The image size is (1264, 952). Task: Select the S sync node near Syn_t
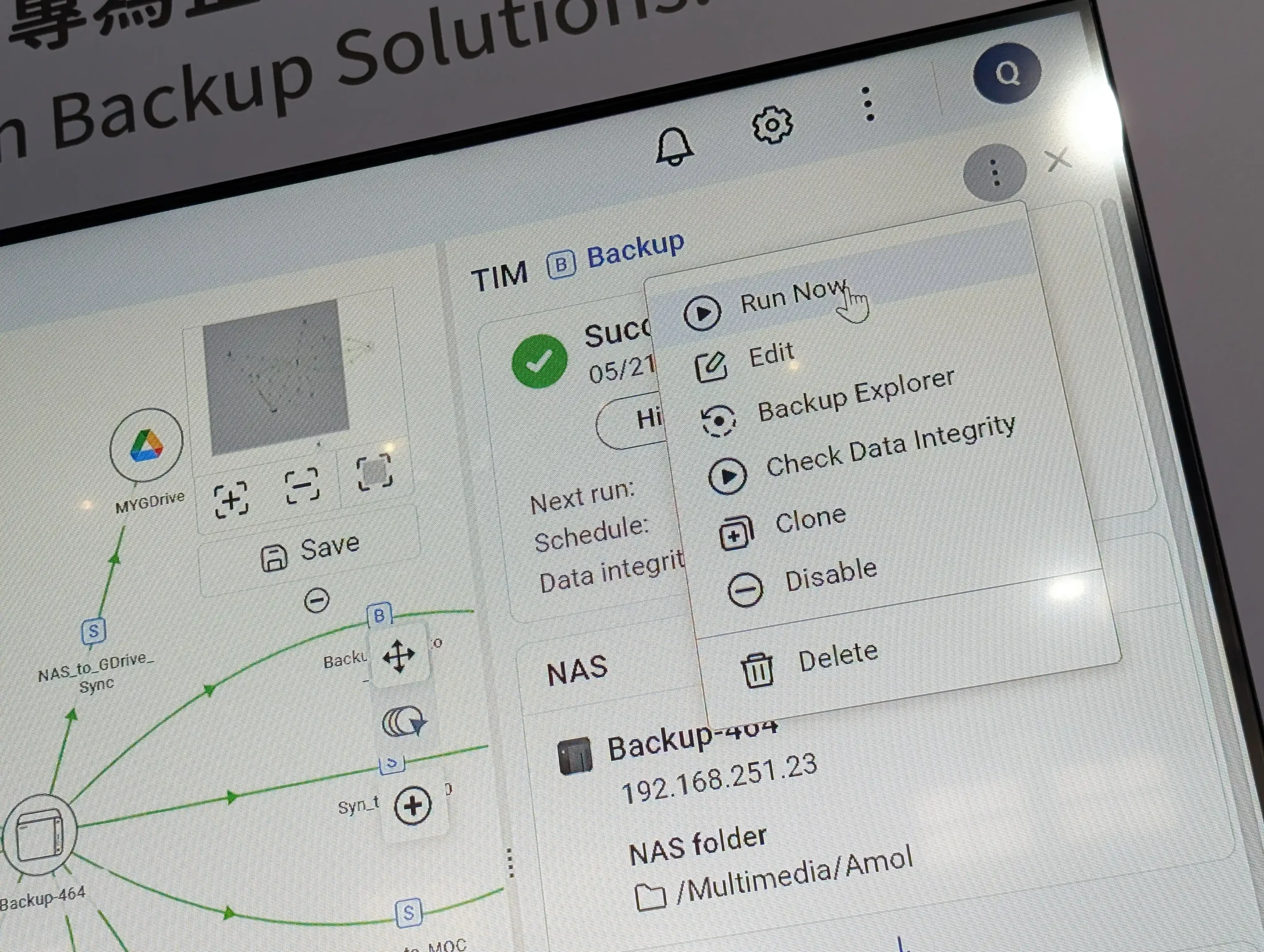393,764
